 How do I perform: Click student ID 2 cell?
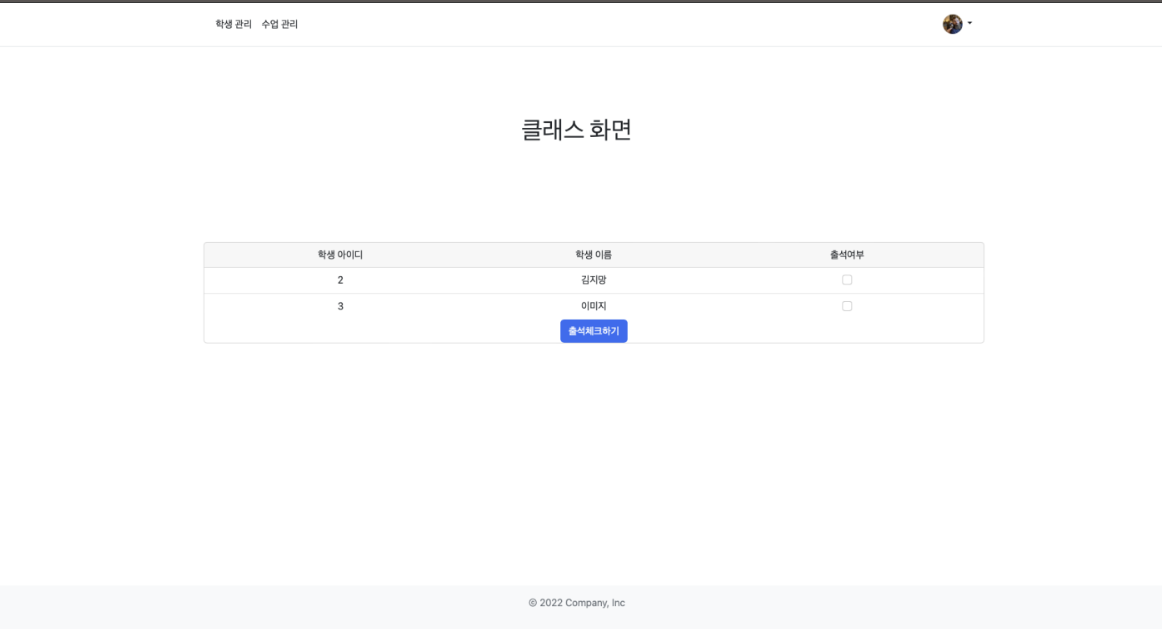pos(340,280)
